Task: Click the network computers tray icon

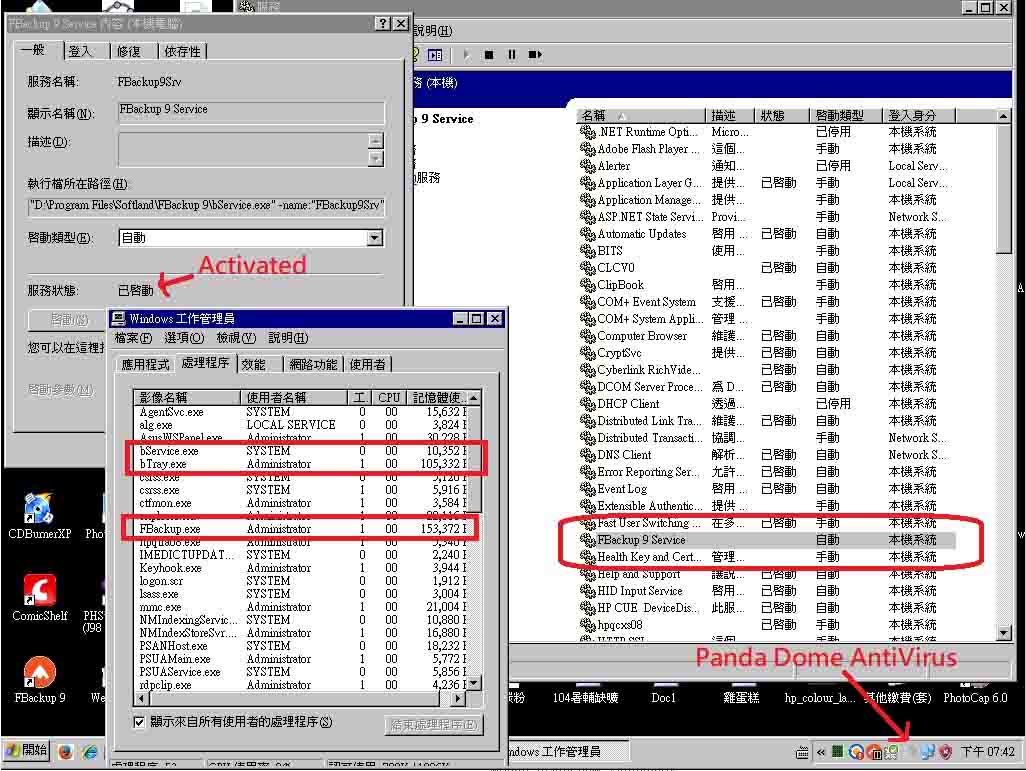Action: (927, 752)
